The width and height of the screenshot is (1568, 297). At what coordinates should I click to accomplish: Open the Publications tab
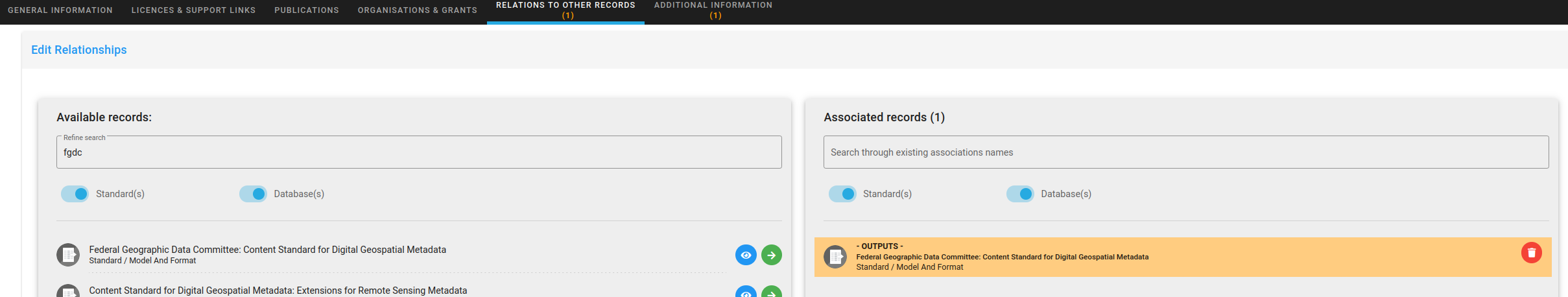click(307, 10)
